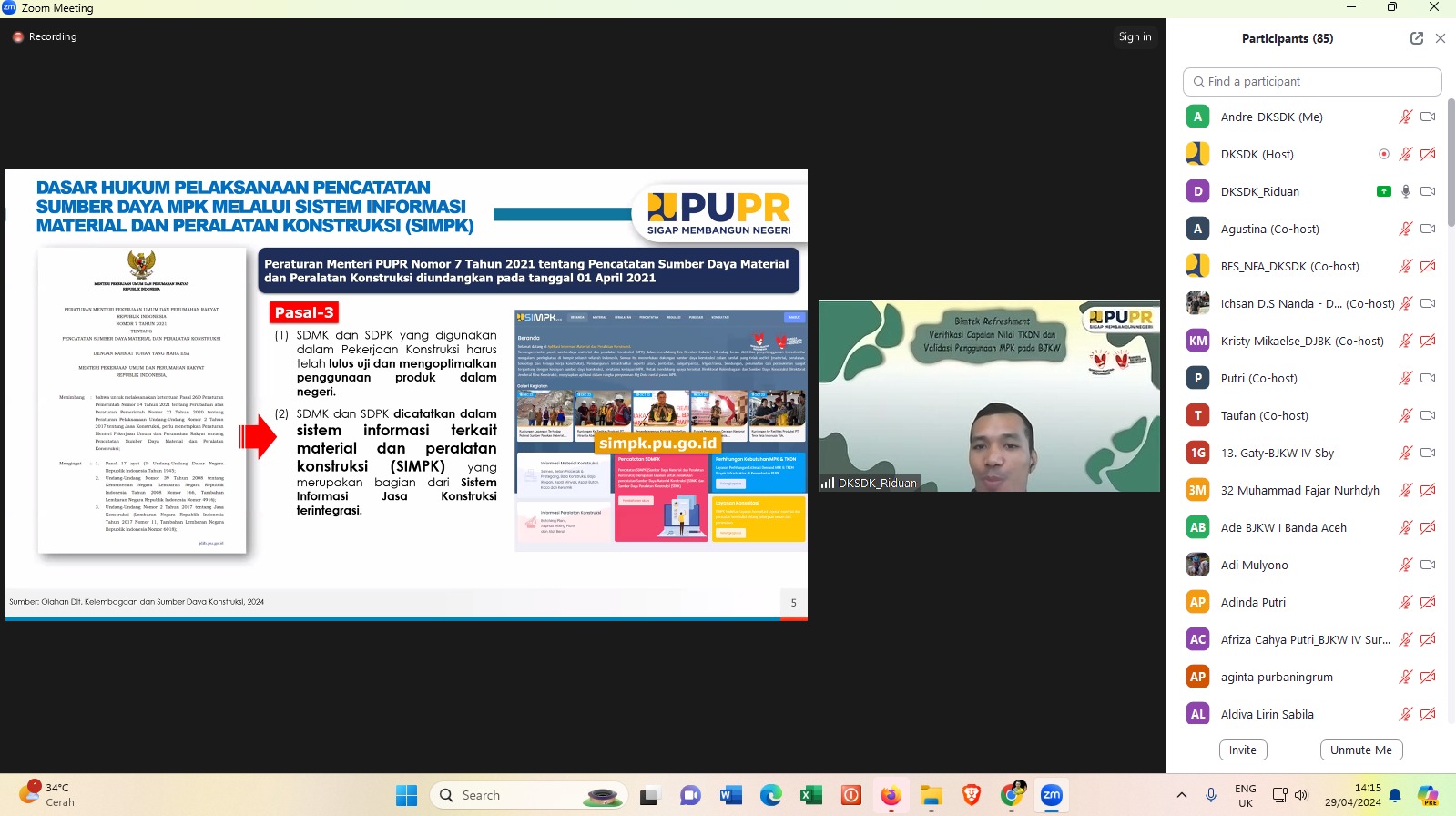Open Brave browser from the taskbar

pyautogui.click(x=972, y=795)
